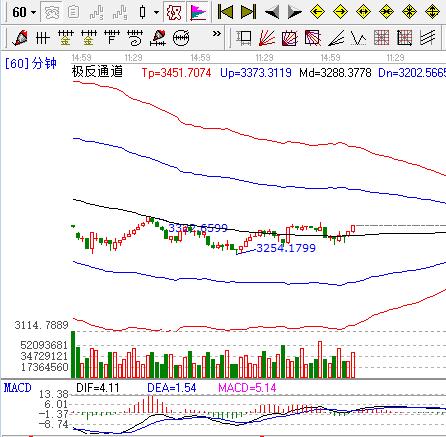Toggle the magenta flag indicator button
The width and height of the screenshot is (446, 437).
tap(198, 12)
